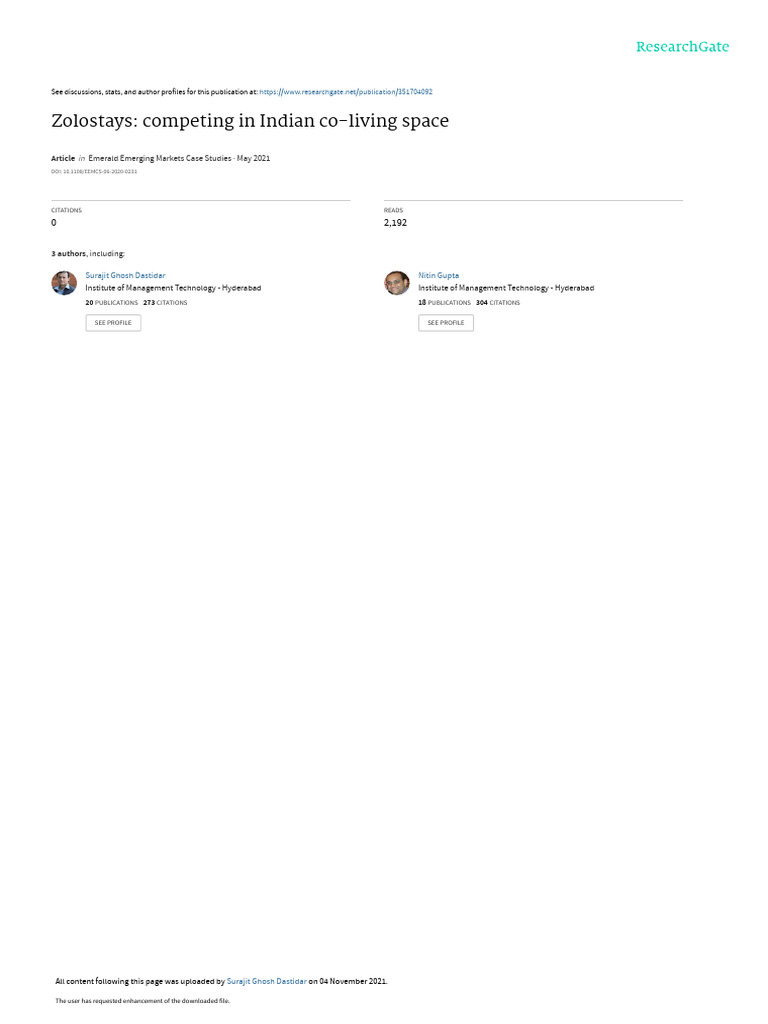The height and width of the screenshot is (1024, 768).
Task: Click the citations count 0
Action: 54,223
